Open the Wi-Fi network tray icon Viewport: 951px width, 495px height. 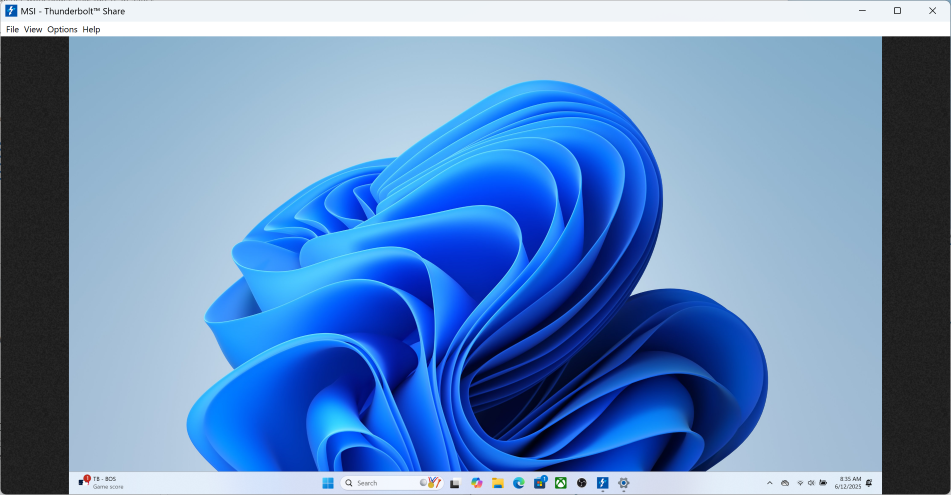pos(800,483)
